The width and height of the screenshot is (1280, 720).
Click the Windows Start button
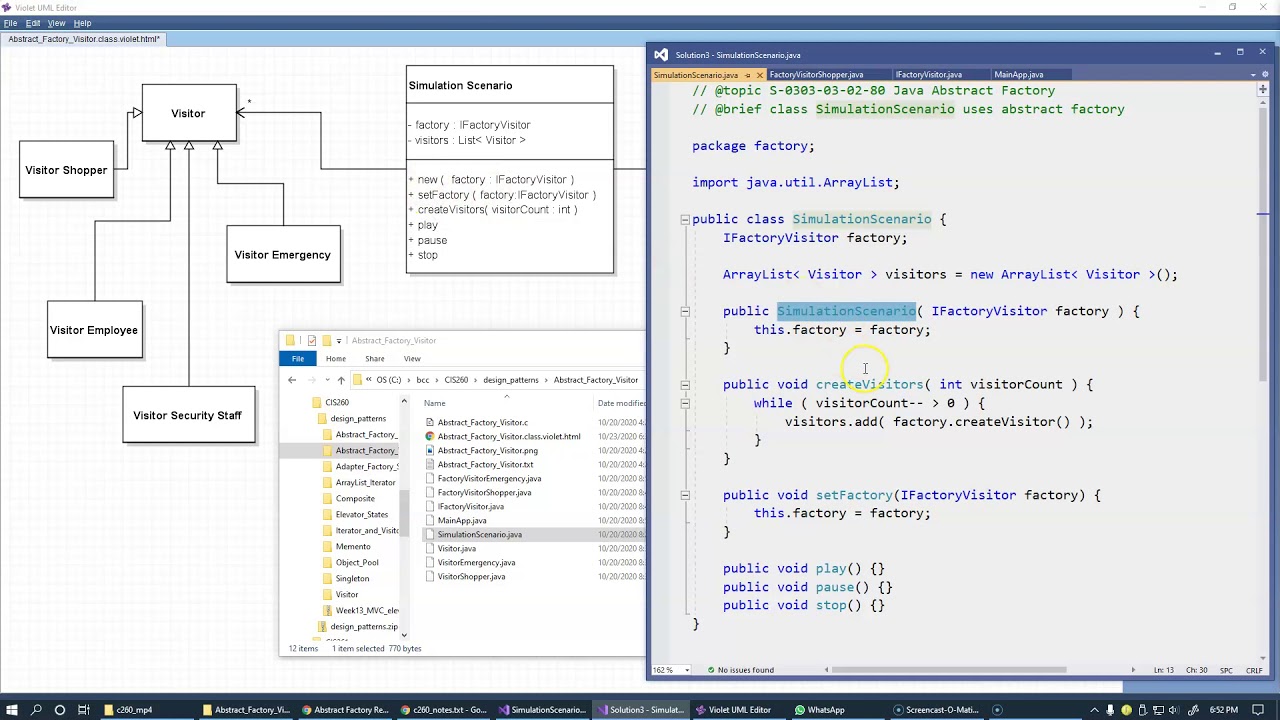pos(11,710)
